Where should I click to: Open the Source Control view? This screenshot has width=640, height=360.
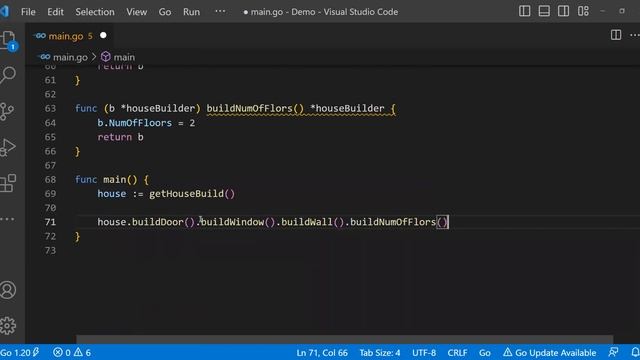coord(7,111)
